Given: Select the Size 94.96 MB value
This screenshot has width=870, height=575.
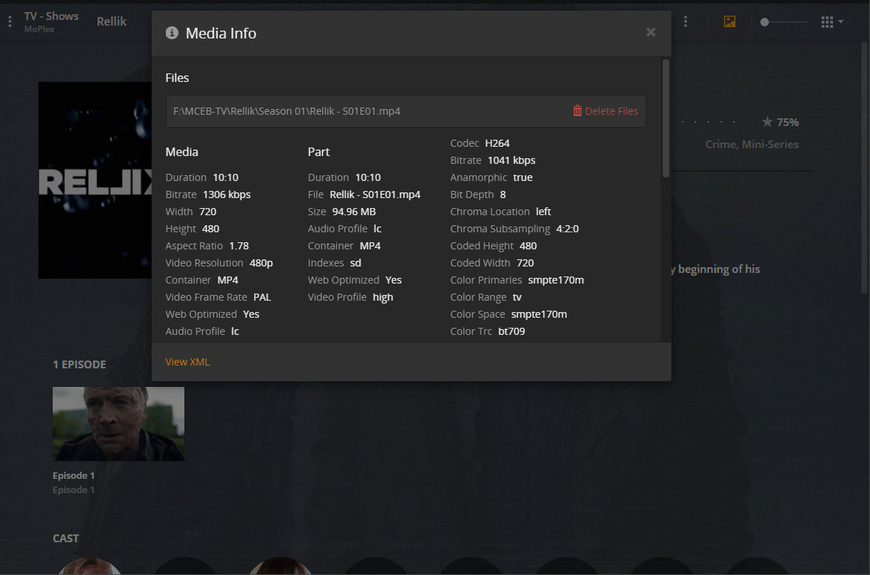Looking at the screenshot, I should pyautogui.click(x=354, y=211).
